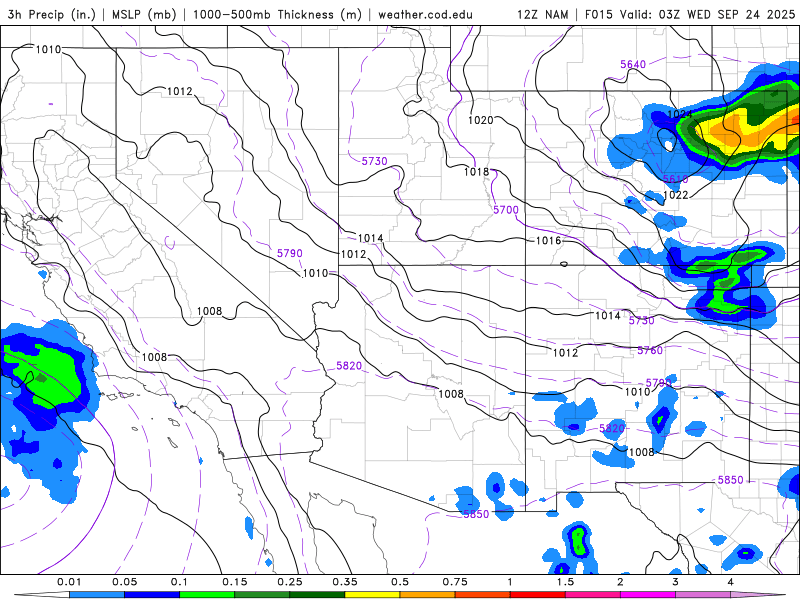The height and width of the screenshot is (600, 800).
Task: Click the legend value label '2'
Action: 620,582
